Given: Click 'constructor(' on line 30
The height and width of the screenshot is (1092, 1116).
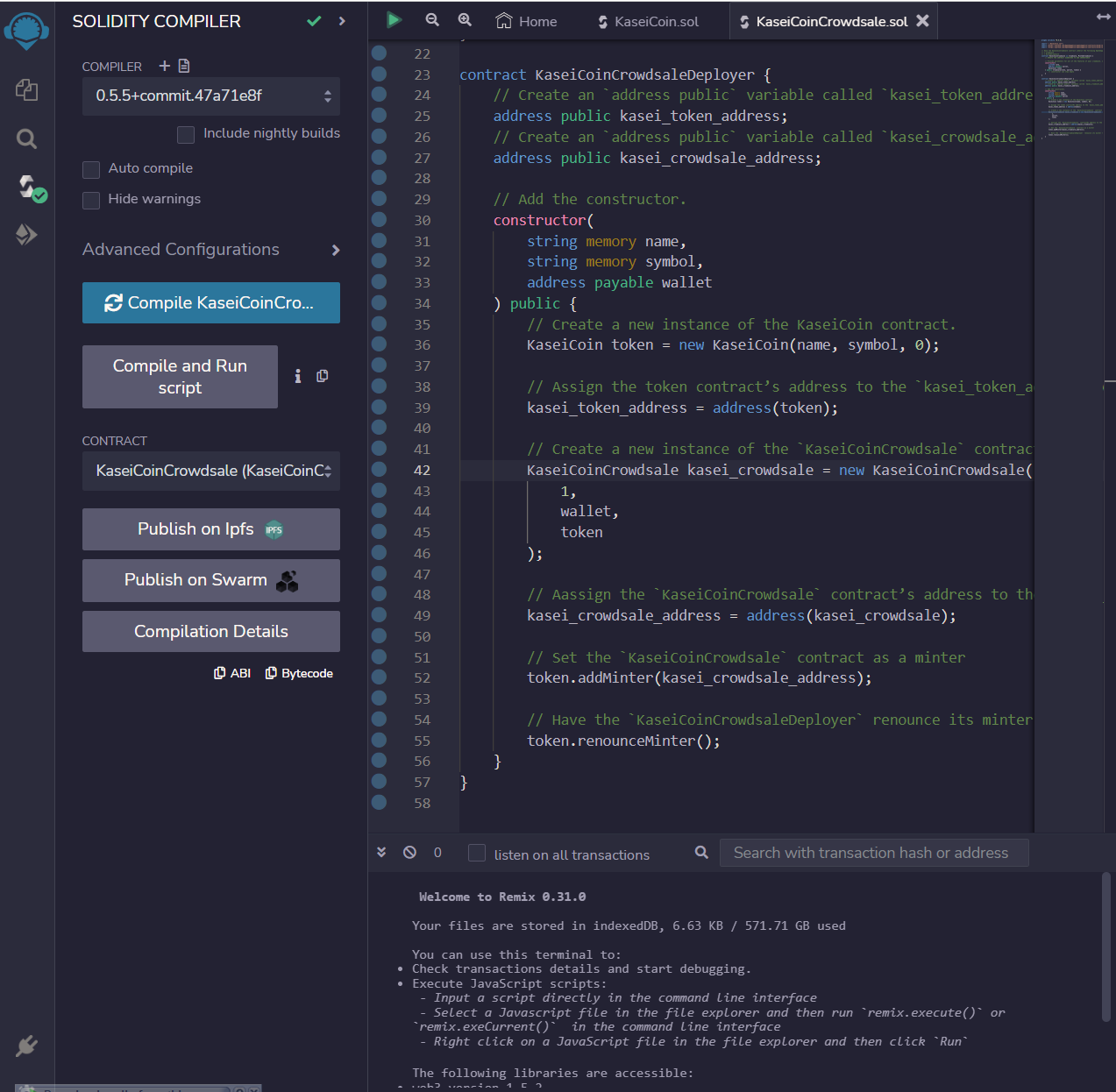Looking at the screenshot, I should [544, 220].
